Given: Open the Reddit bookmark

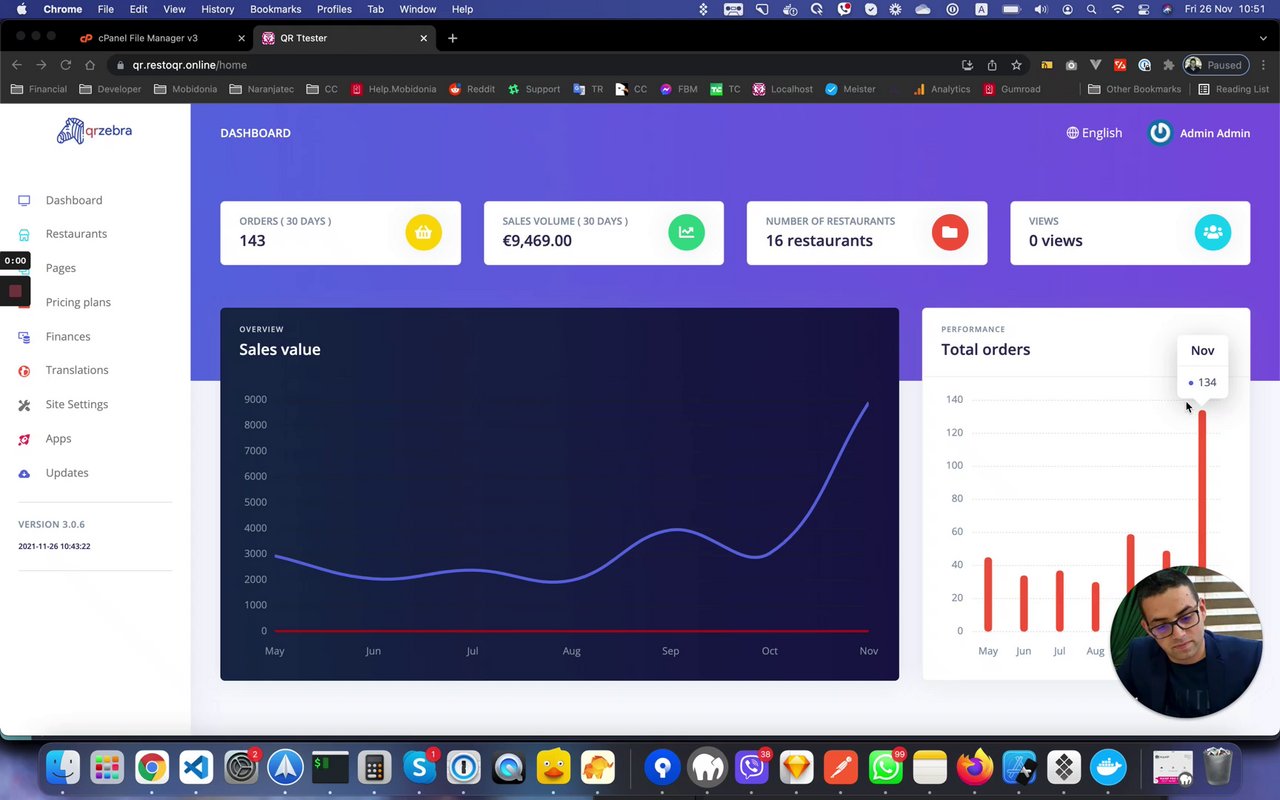Looking at the screenshot, I should point(472,89).
